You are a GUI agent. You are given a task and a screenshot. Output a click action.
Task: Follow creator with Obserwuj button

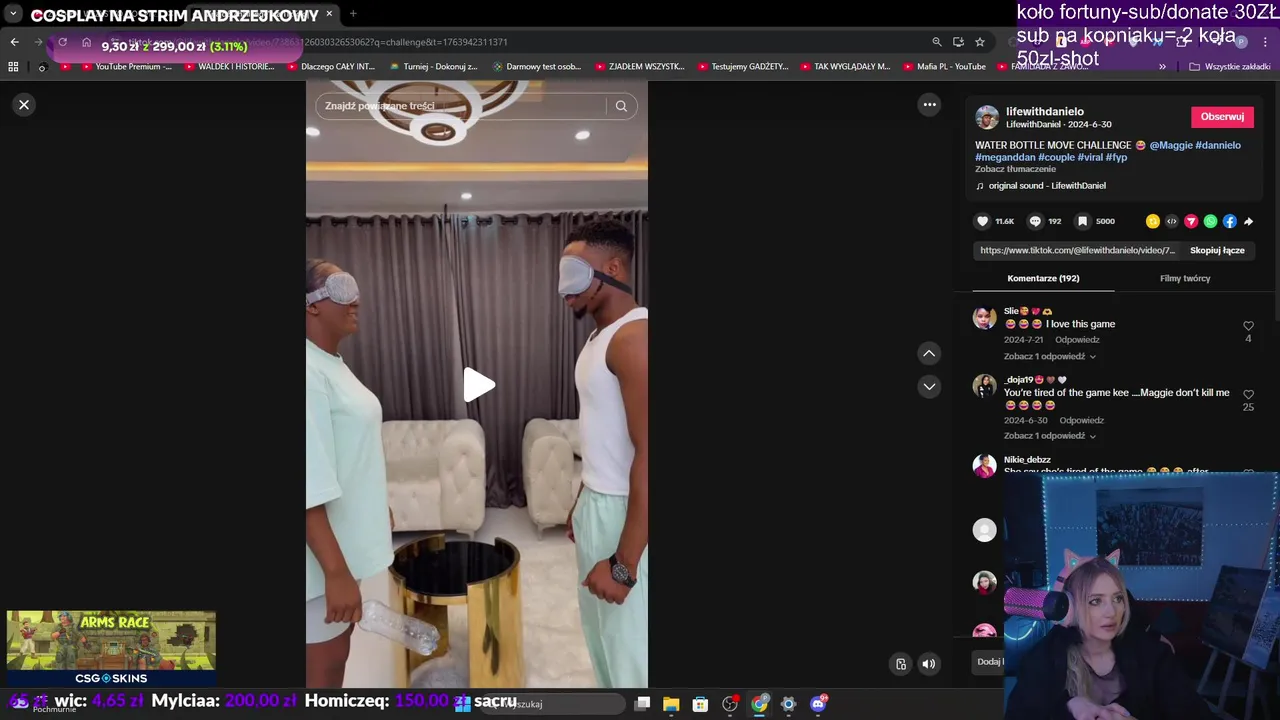pyautogui.click(x=1222, y=117)
